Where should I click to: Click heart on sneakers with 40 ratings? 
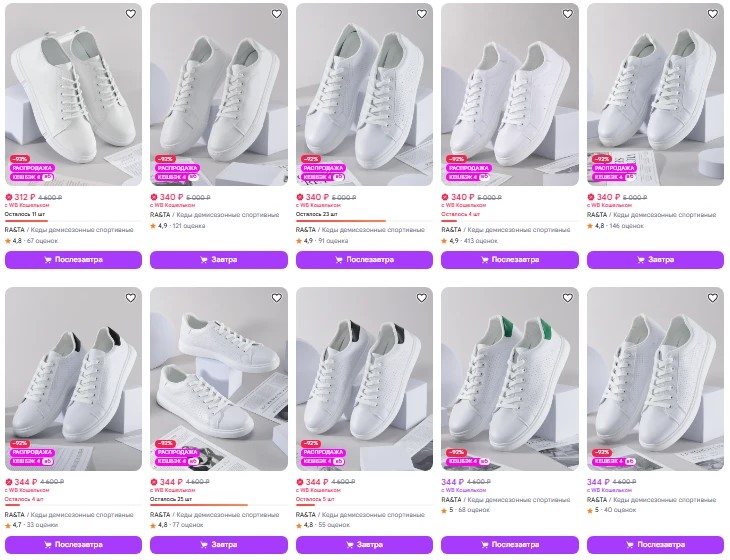pyautogui.click(x=713, y=298)
